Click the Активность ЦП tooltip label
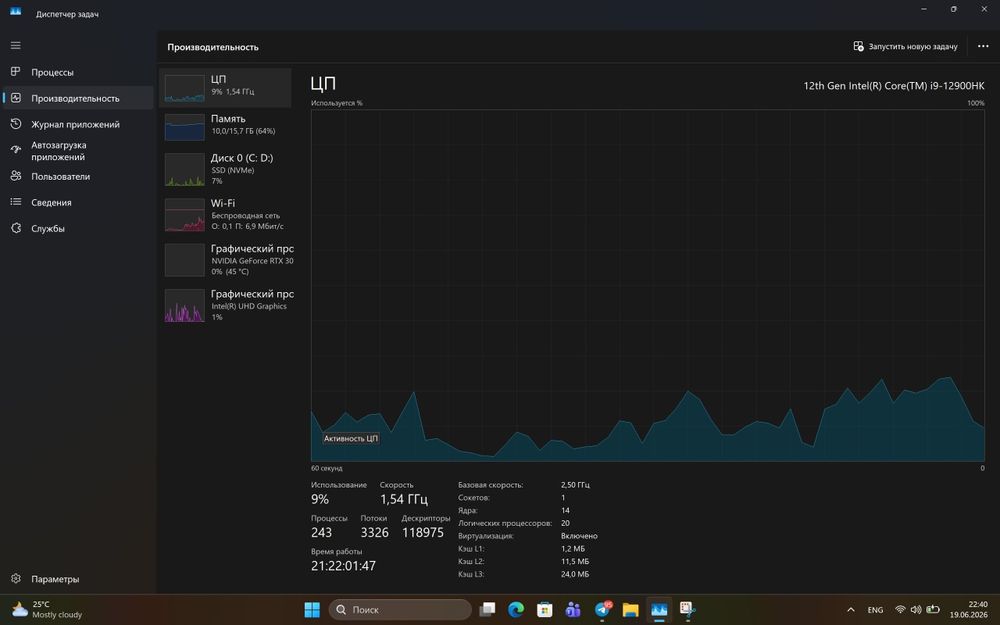This screenshot has width=1000, height=625. pyautogui.click(x=351, y=438)
